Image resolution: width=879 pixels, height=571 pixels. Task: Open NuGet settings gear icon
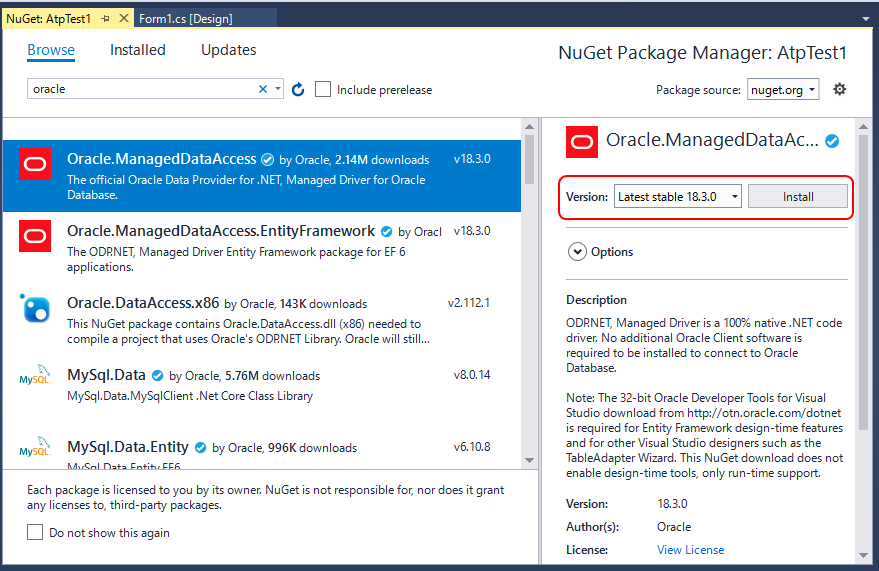tap(839, 89)
